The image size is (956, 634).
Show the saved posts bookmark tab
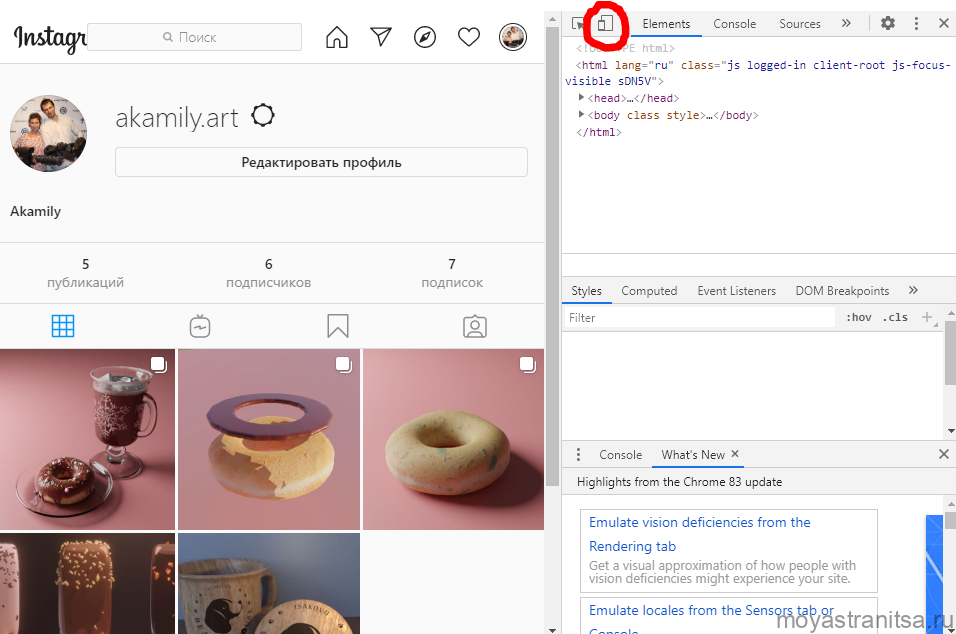(338, 326)
